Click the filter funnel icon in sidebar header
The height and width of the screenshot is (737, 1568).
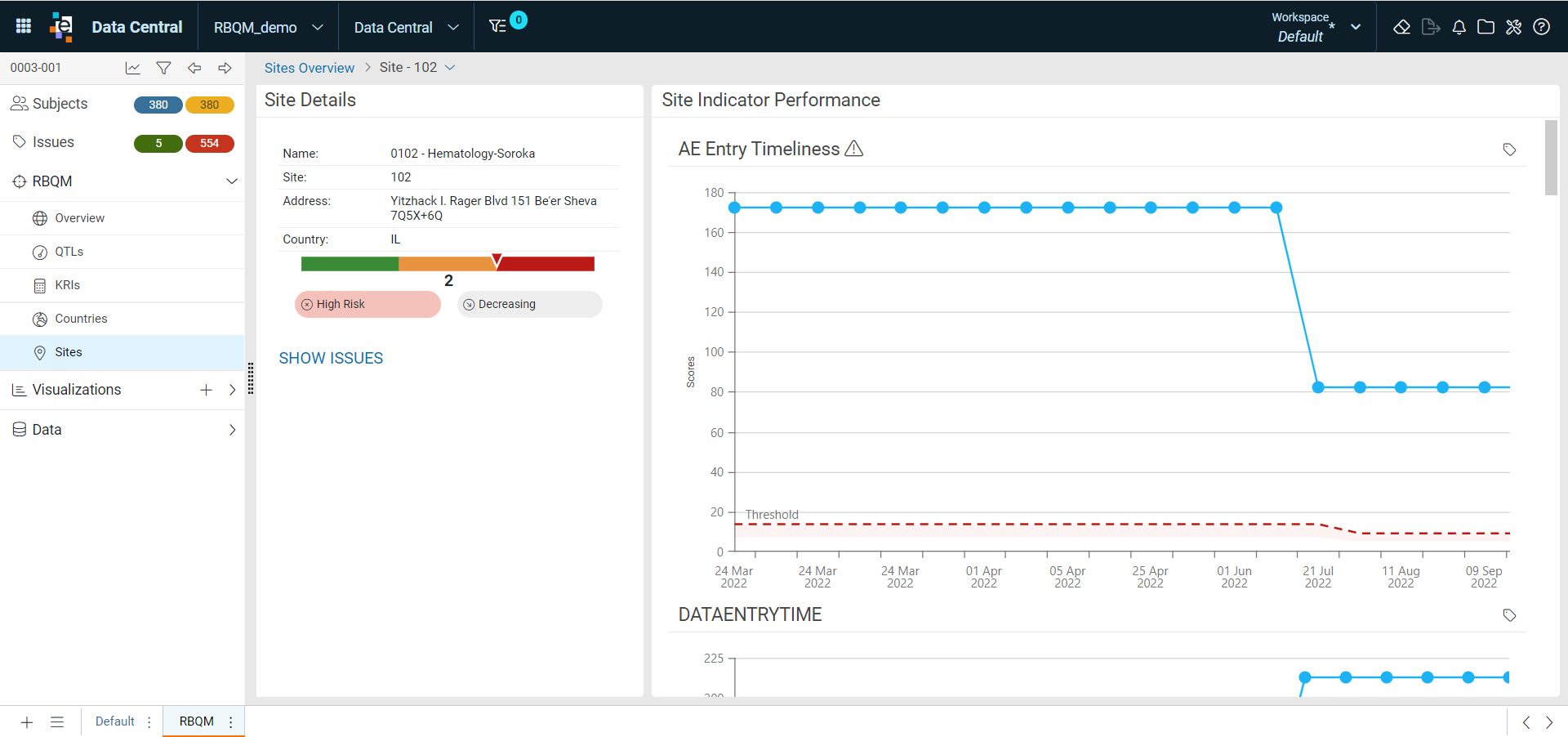(163, 68)
